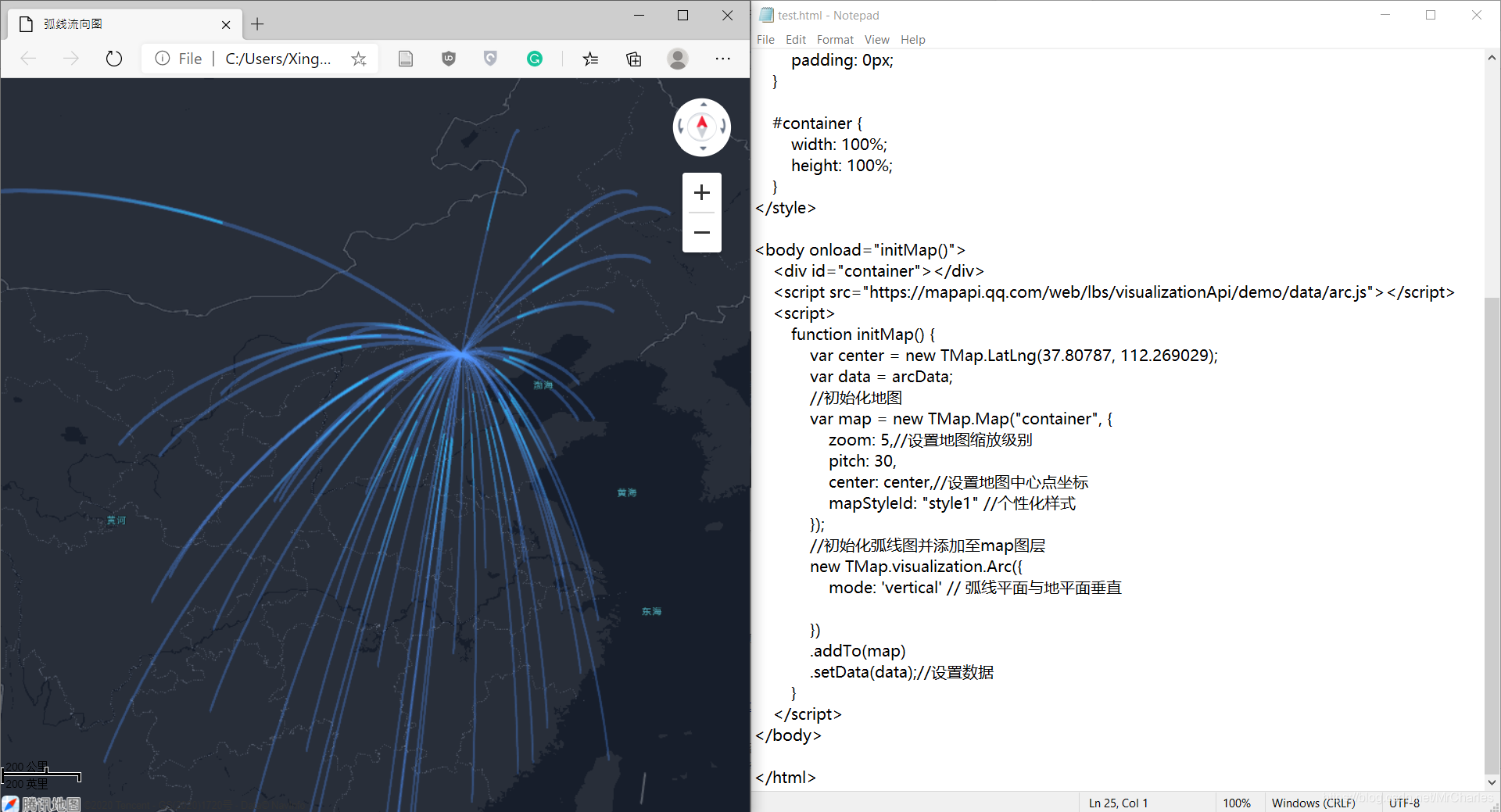Click the Windows (CRLF) status entry
The image size is (1501, 812).
click(x=1313, y=803)
